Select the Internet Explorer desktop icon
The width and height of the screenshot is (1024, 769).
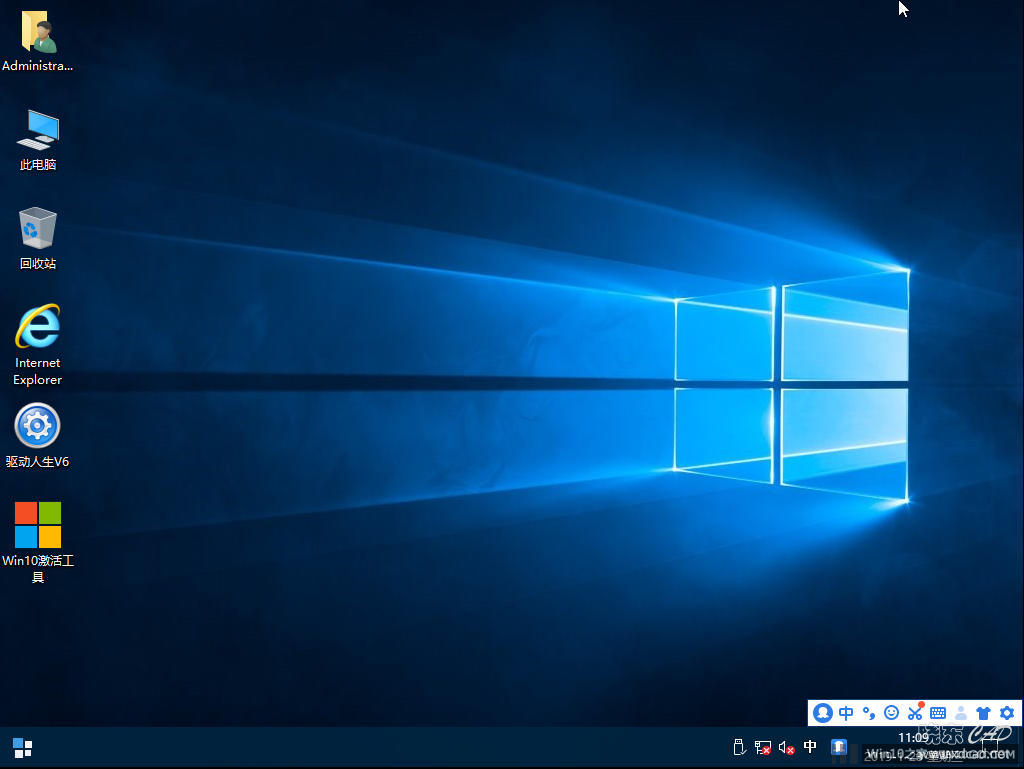37,345
